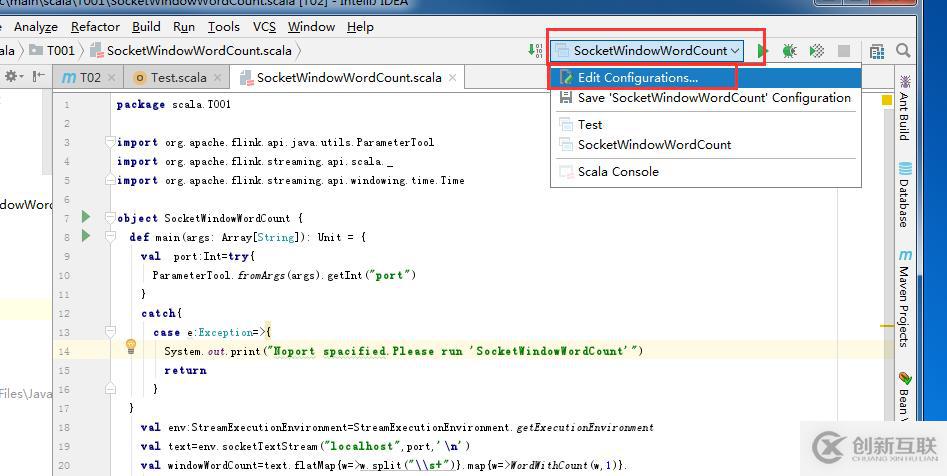Collapse the object fold marker line 7
Screen dimensions: 947x476
click(x=110, y=217)
